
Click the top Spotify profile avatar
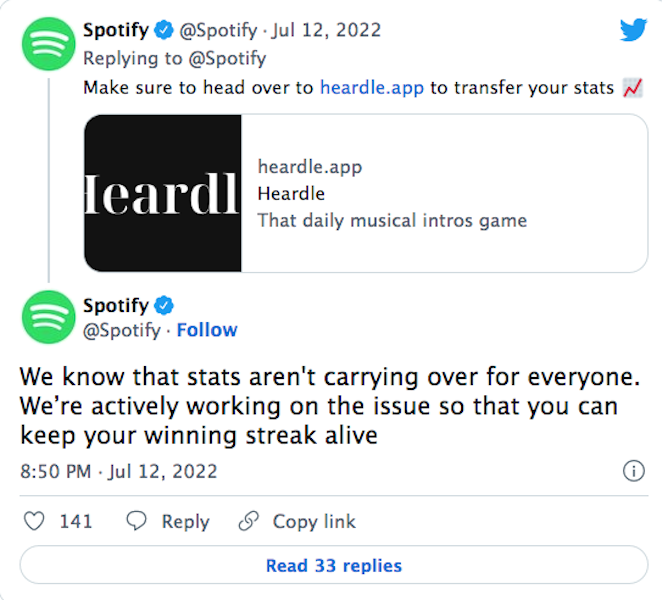click(47, 44)
